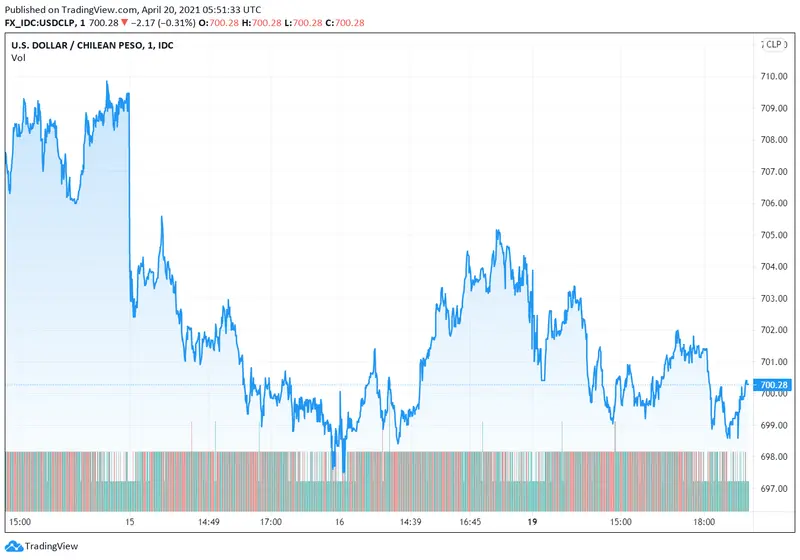Select the 16:45 time axis label
The height and width of the screenshot is (560, 800).
tap(470, 521)
